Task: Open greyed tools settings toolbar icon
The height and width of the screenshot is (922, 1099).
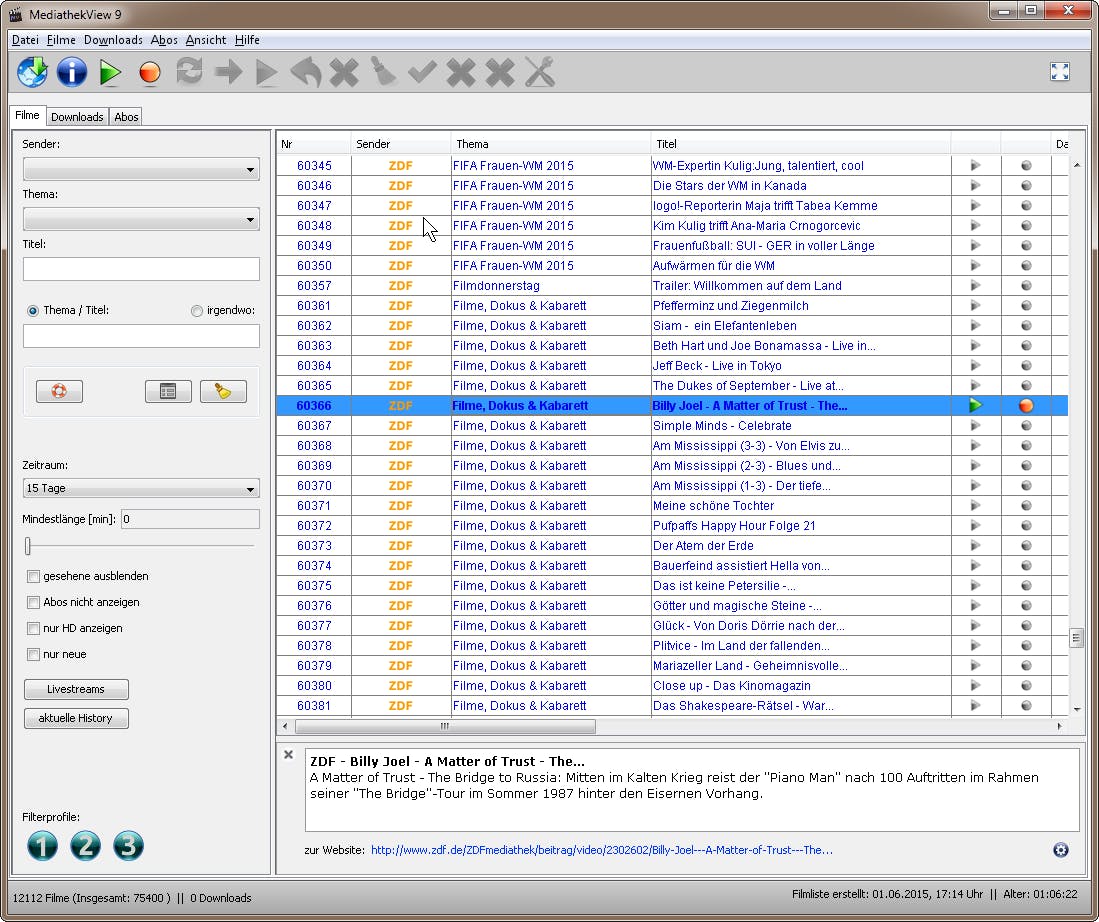Action: pyautogui.click(x=539, y=72)
